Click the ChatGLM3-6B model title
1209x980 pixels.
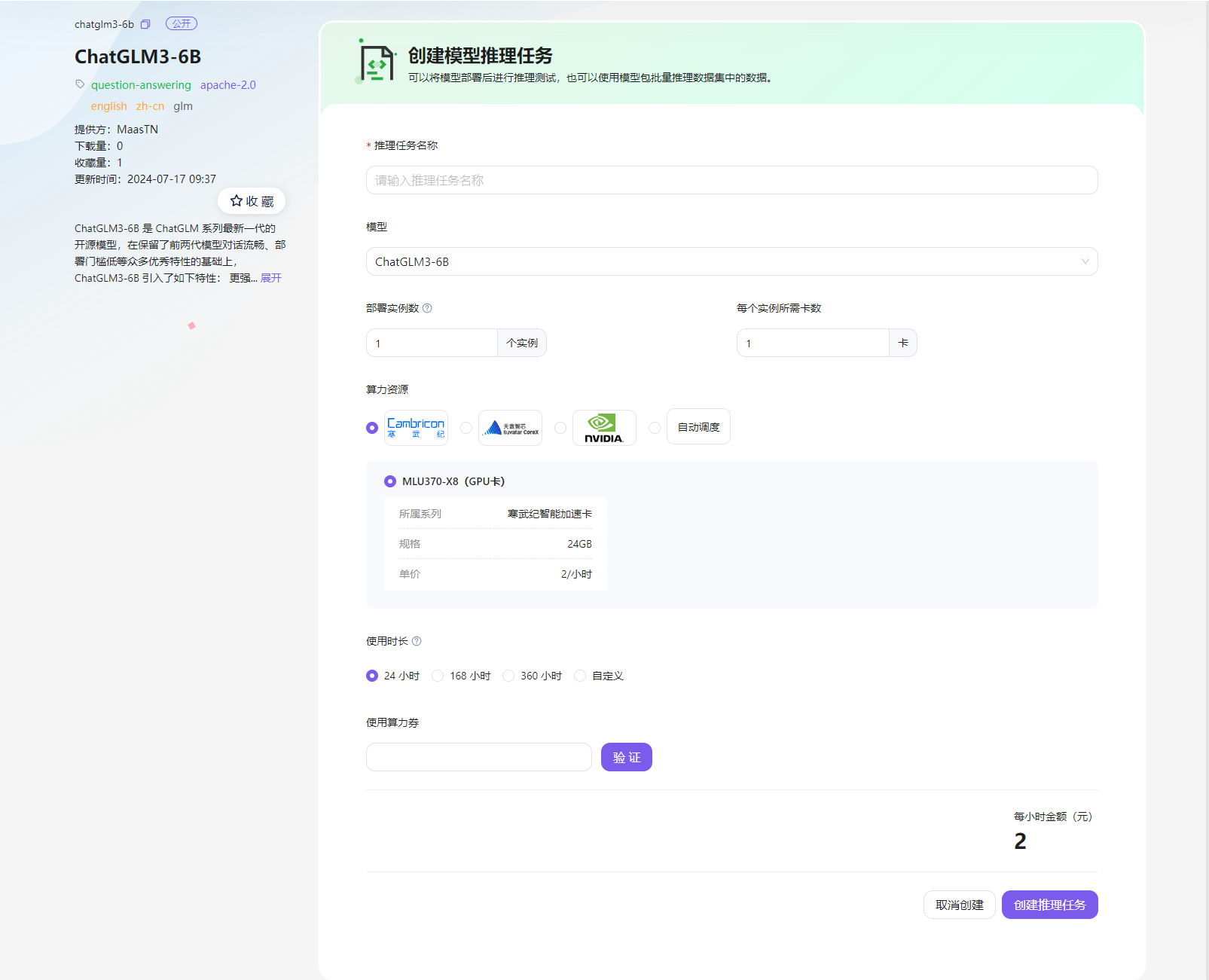coord(138,56)
